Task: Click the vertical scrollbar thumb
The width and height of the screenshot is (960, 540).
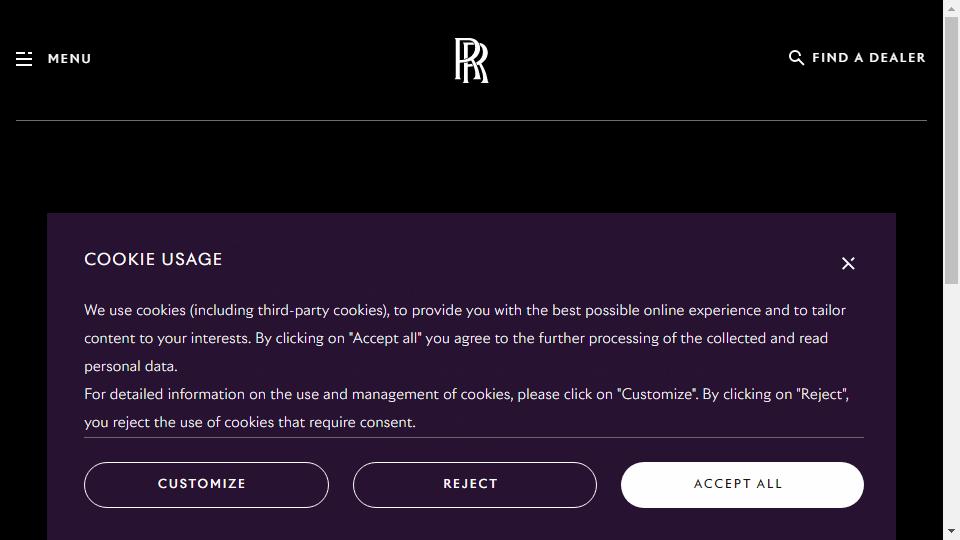Action: tap(951, 150)
